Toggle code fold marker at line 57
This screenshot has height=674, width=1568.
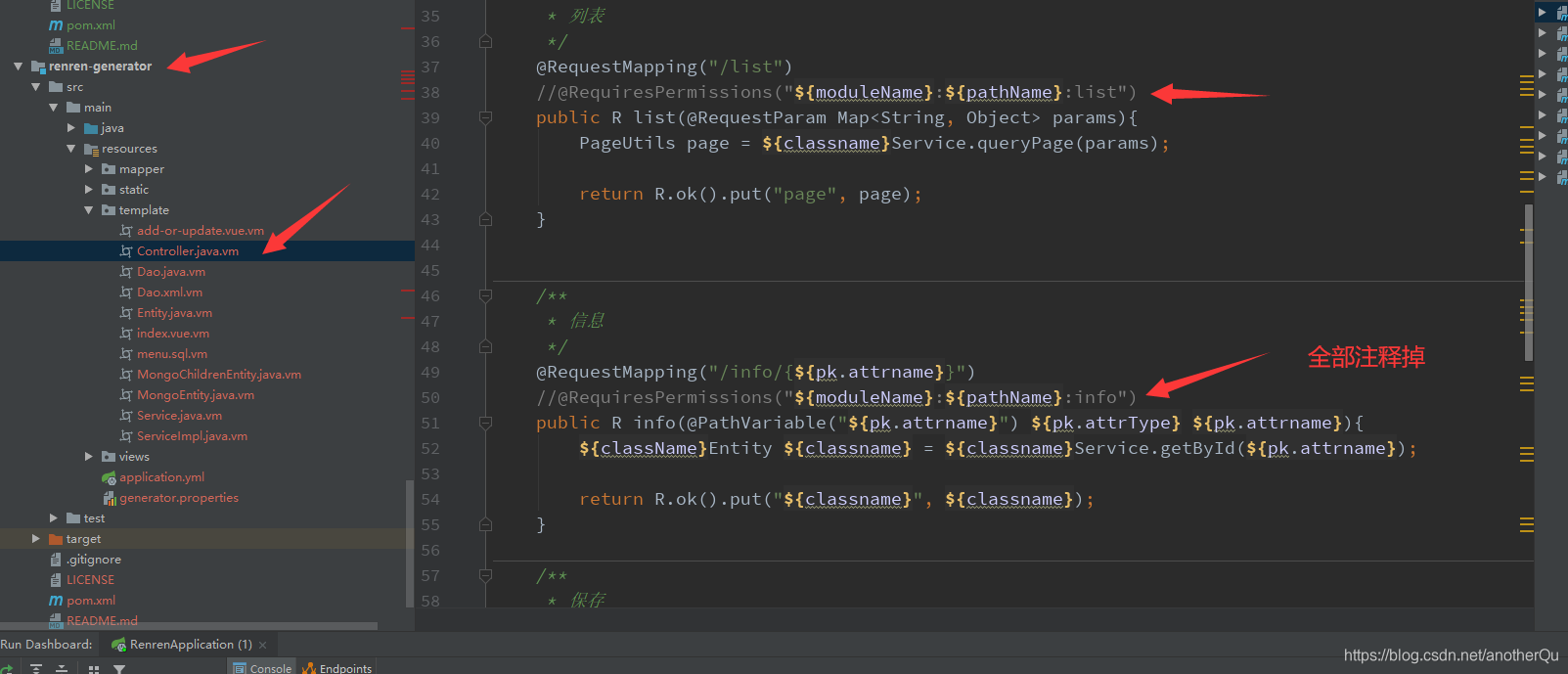(x=485, y=576)
